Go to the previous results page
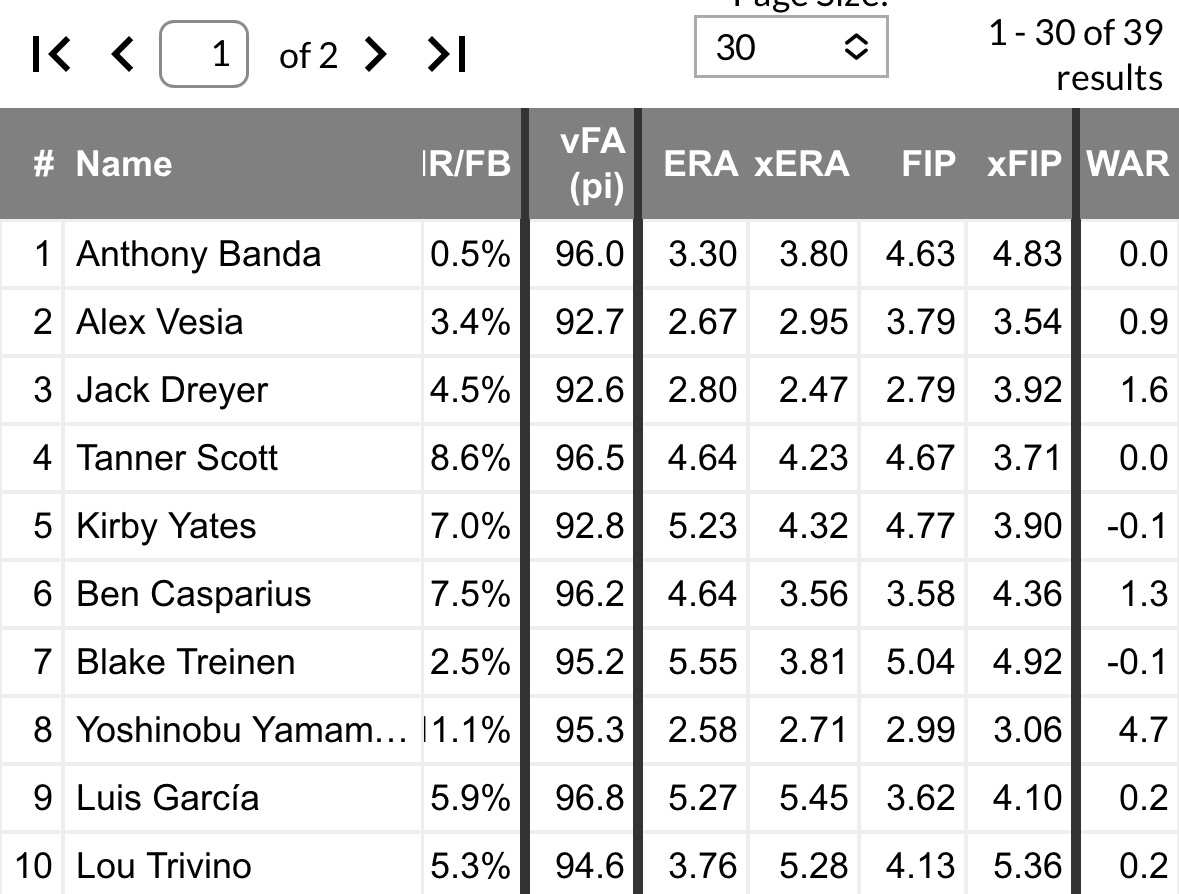This screenshot has height=894, width=1179. pos(122,55)
